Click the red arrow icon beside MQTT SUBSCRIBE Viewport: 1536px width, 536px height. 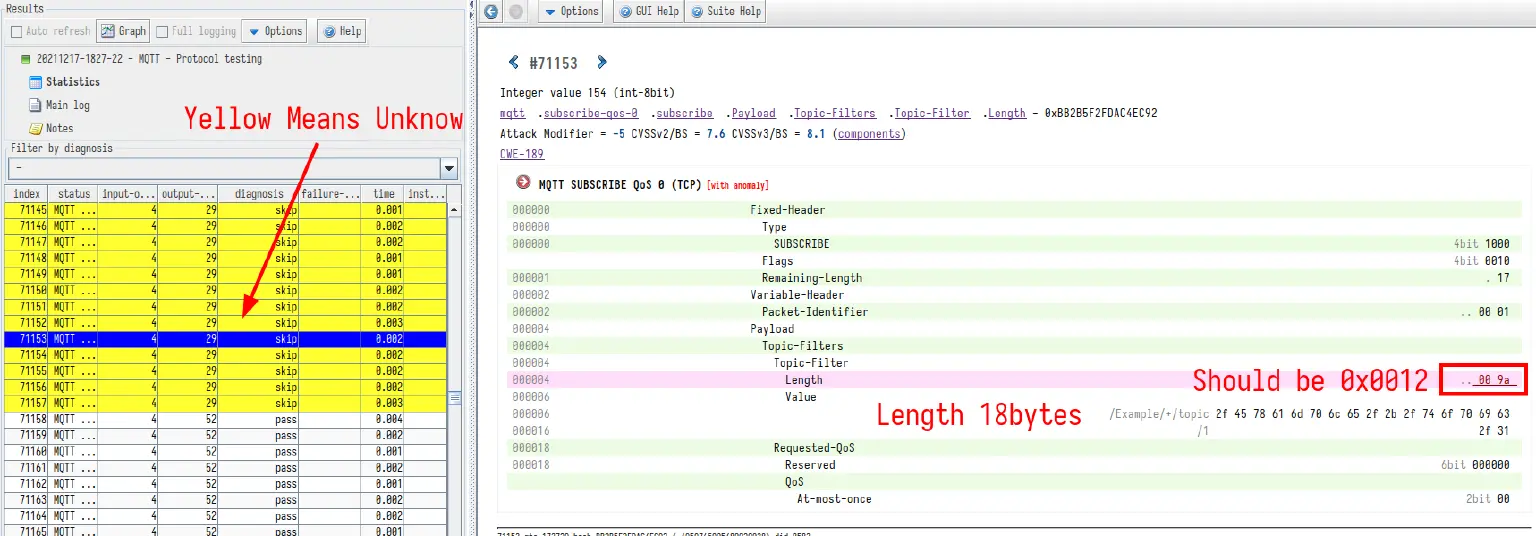[522, 183]
